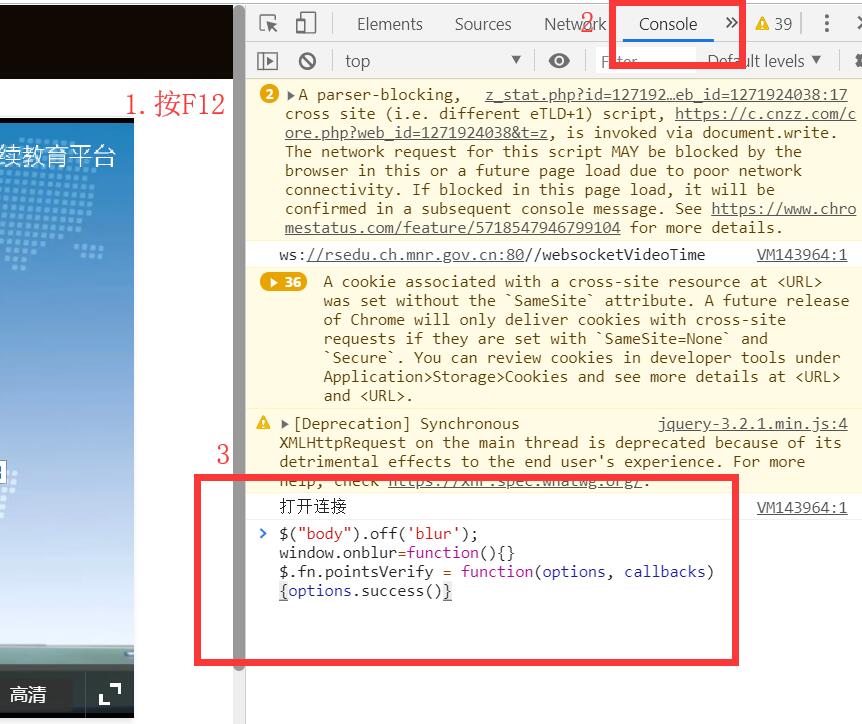This screenshot has width=862, height=724.
Task: Activate the inspect element picker icon
Action: click(268, 24)
